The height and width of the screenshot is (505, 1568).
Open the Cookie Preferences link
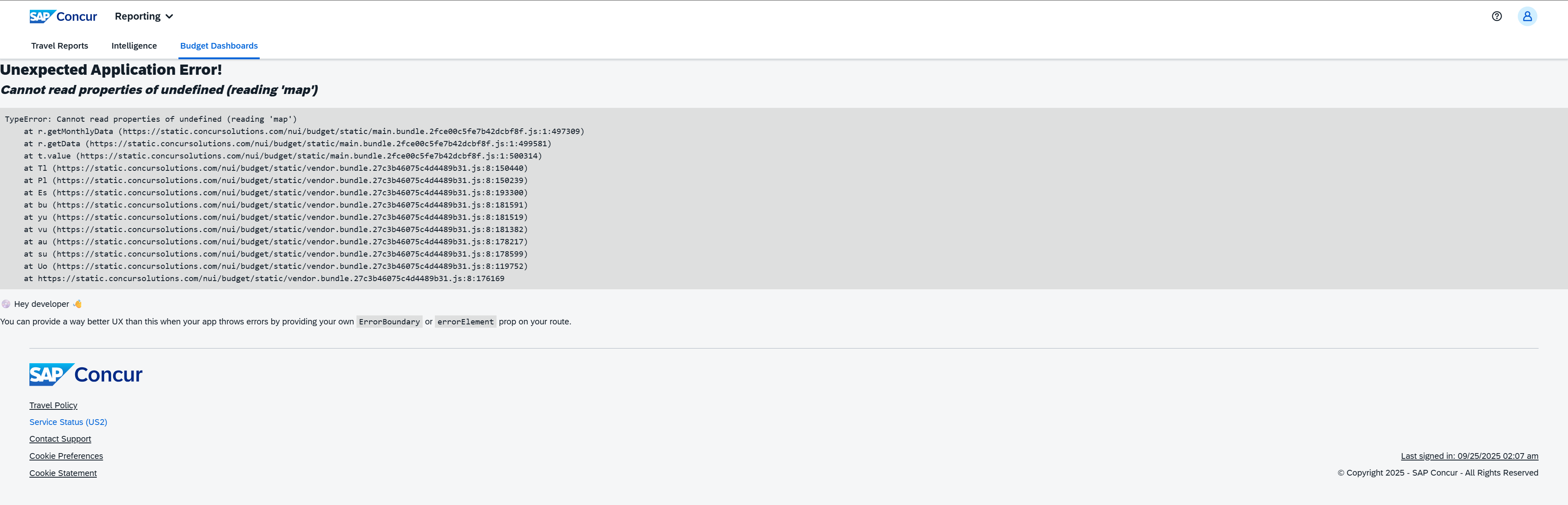(66, 456)
